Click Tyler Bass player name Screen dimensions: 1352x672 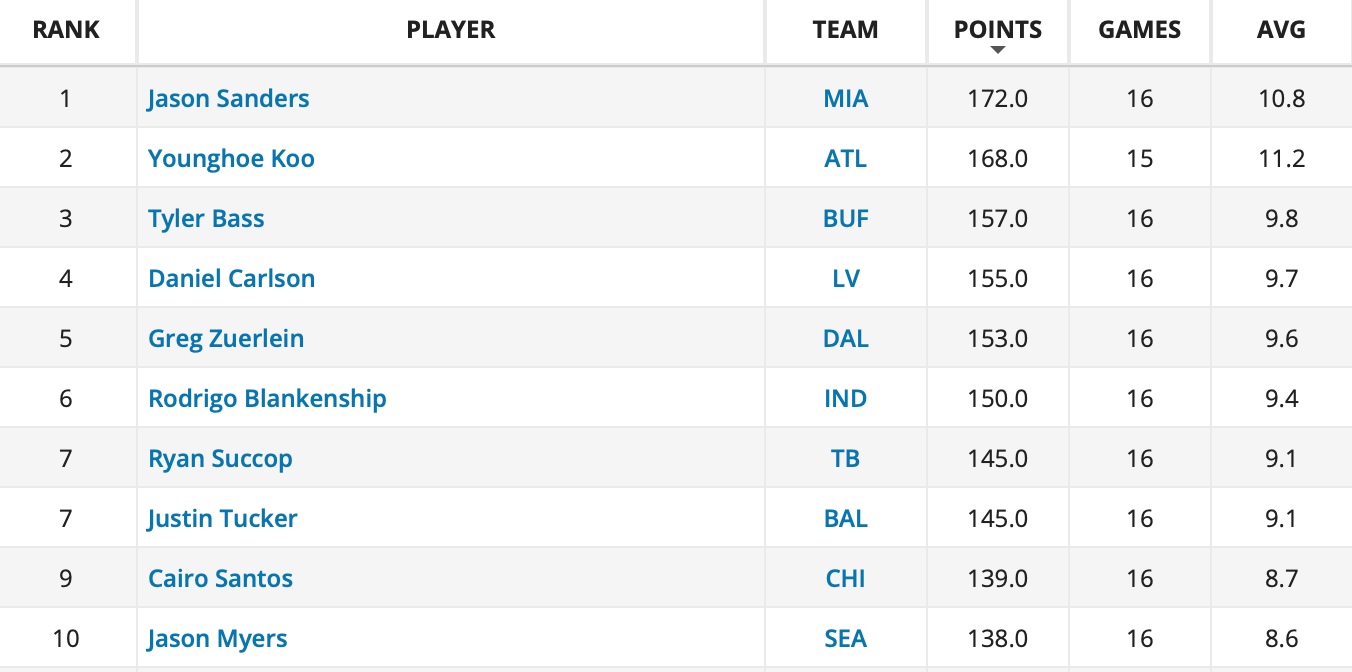pyautogui.click(x=206, y=218)
